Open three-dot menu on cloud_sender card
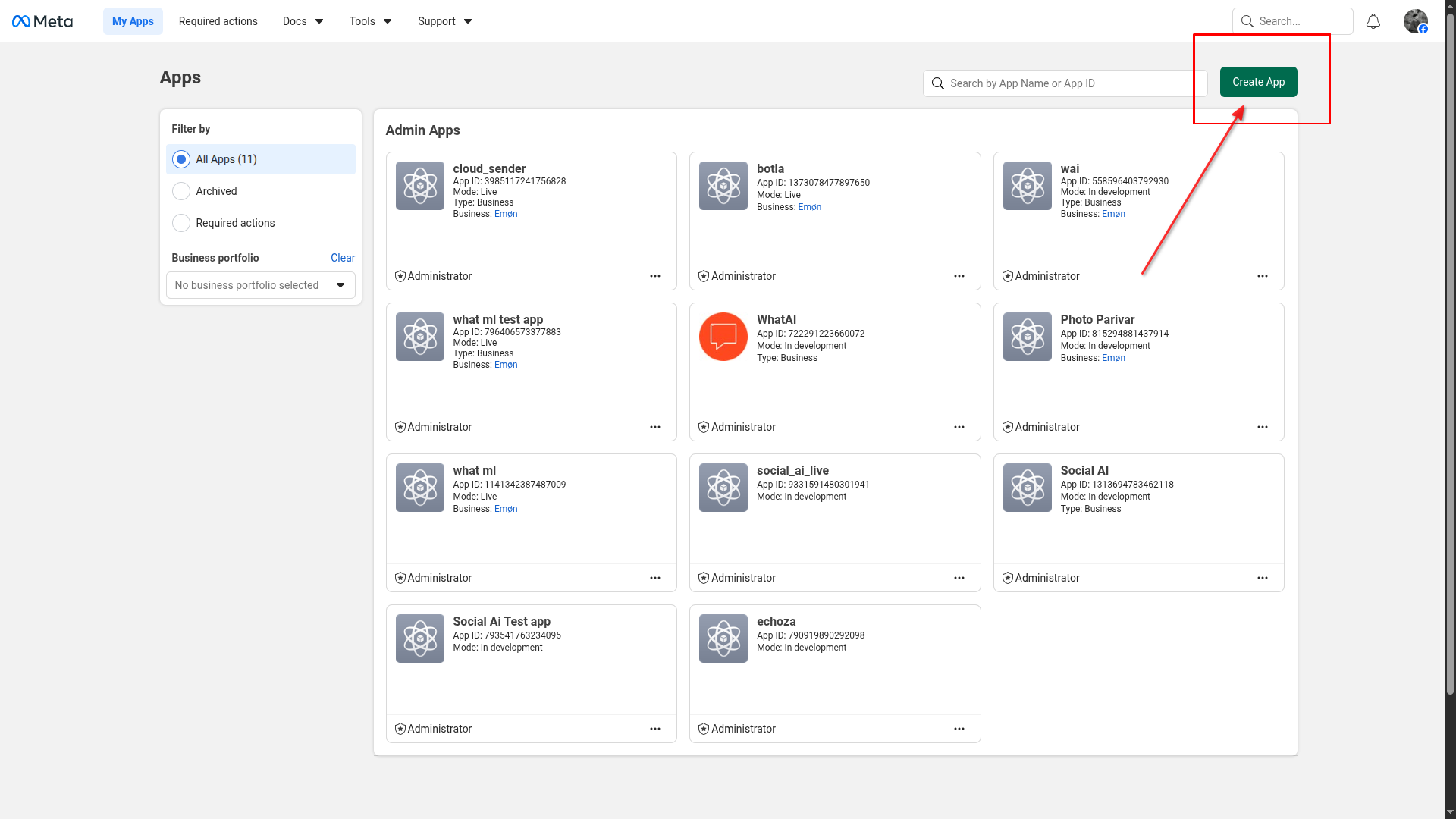The image size is (1456, 819). (x=655, y=276)
